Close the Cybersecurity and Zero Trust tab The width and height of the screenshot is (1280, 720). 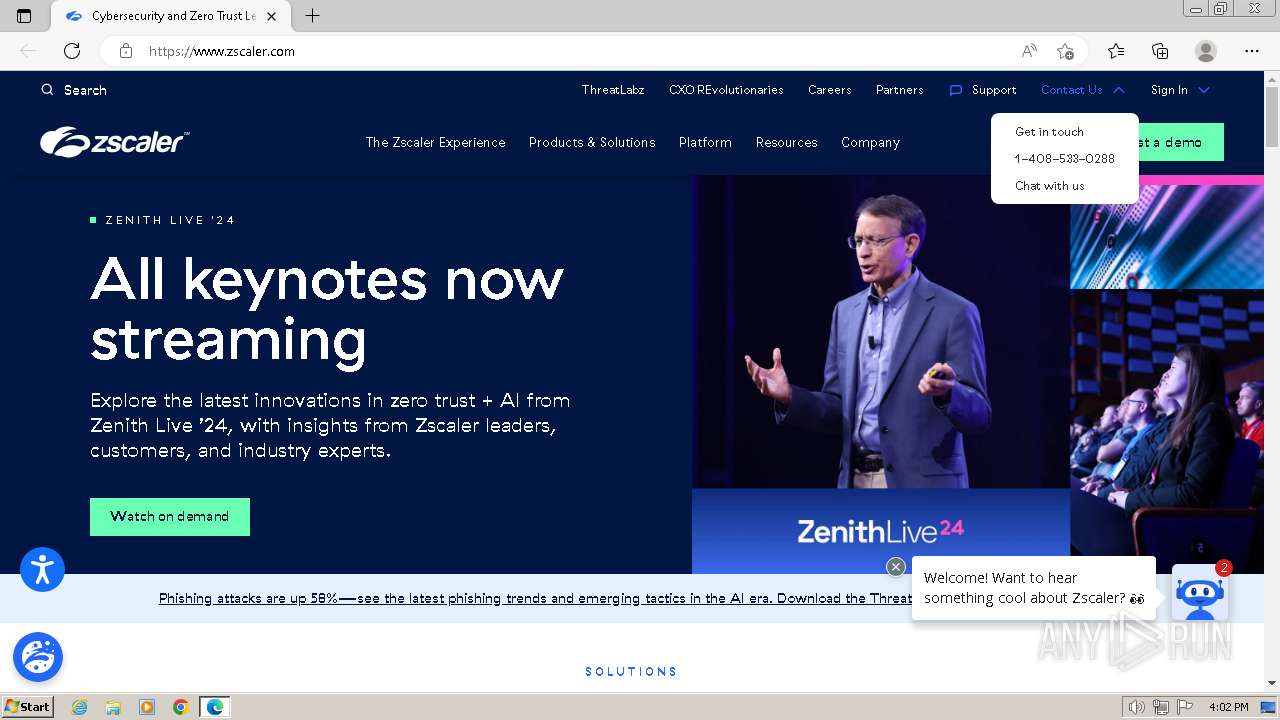(272, 16)
